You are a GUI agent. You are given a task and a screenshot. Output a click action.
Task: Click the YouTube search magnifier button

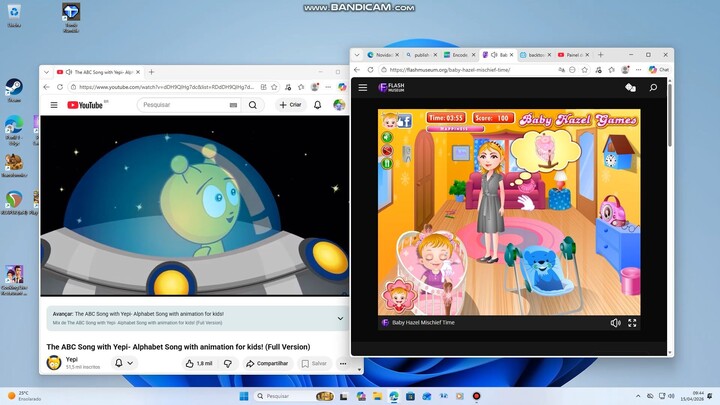click(x=253, y=105)
